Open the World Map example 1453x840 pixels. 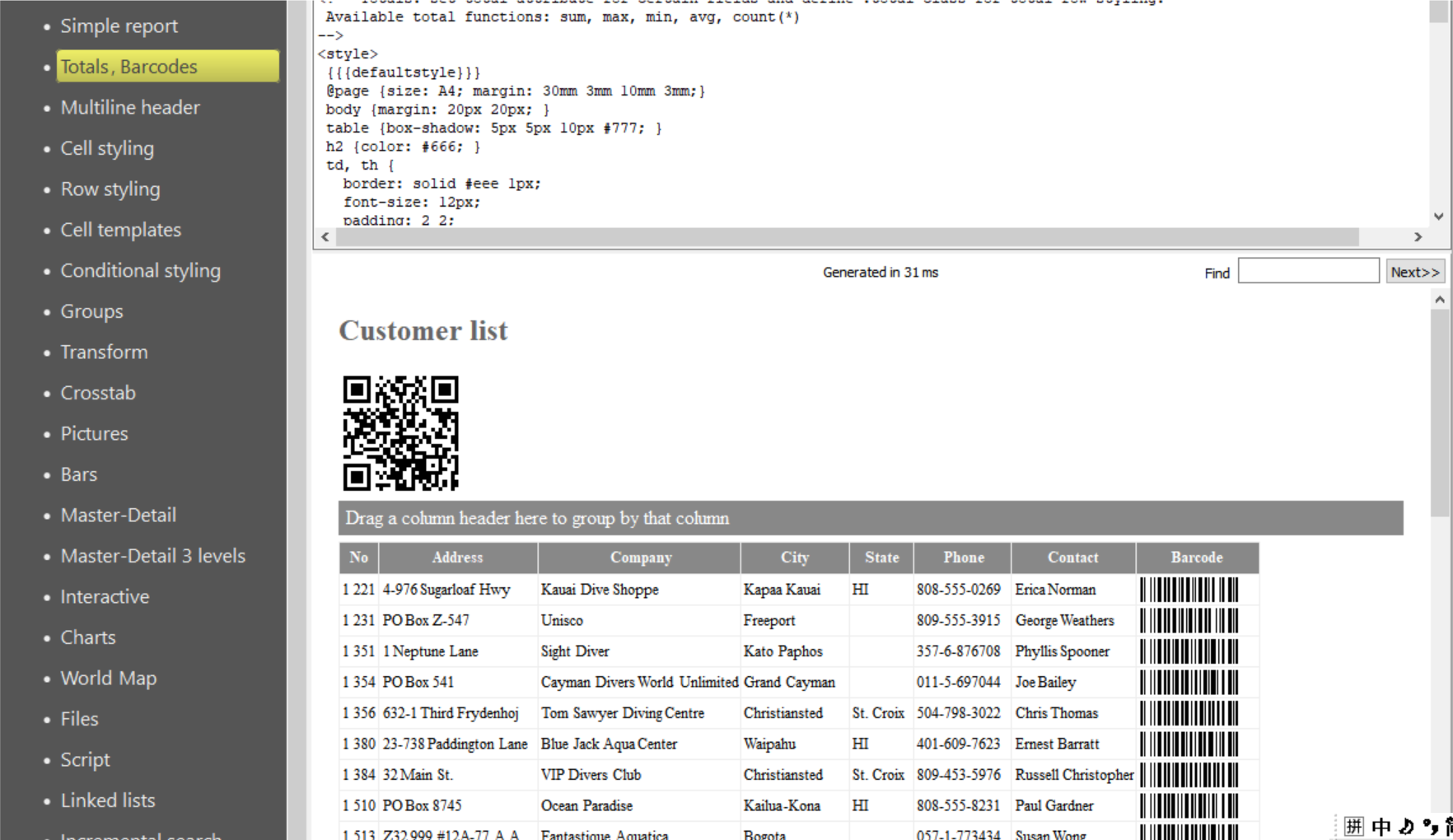[x=109, y=678]
